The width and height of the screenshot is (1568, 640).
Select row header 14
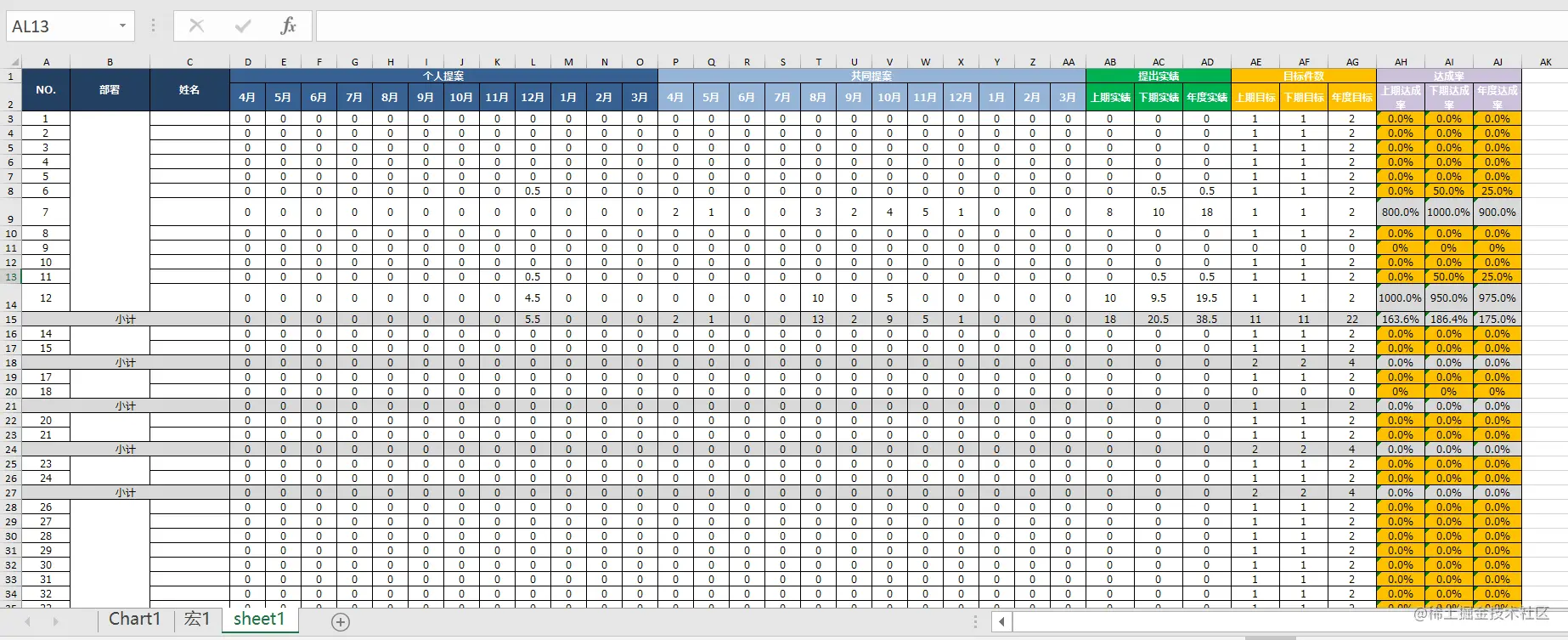click(x=10, y=297)
